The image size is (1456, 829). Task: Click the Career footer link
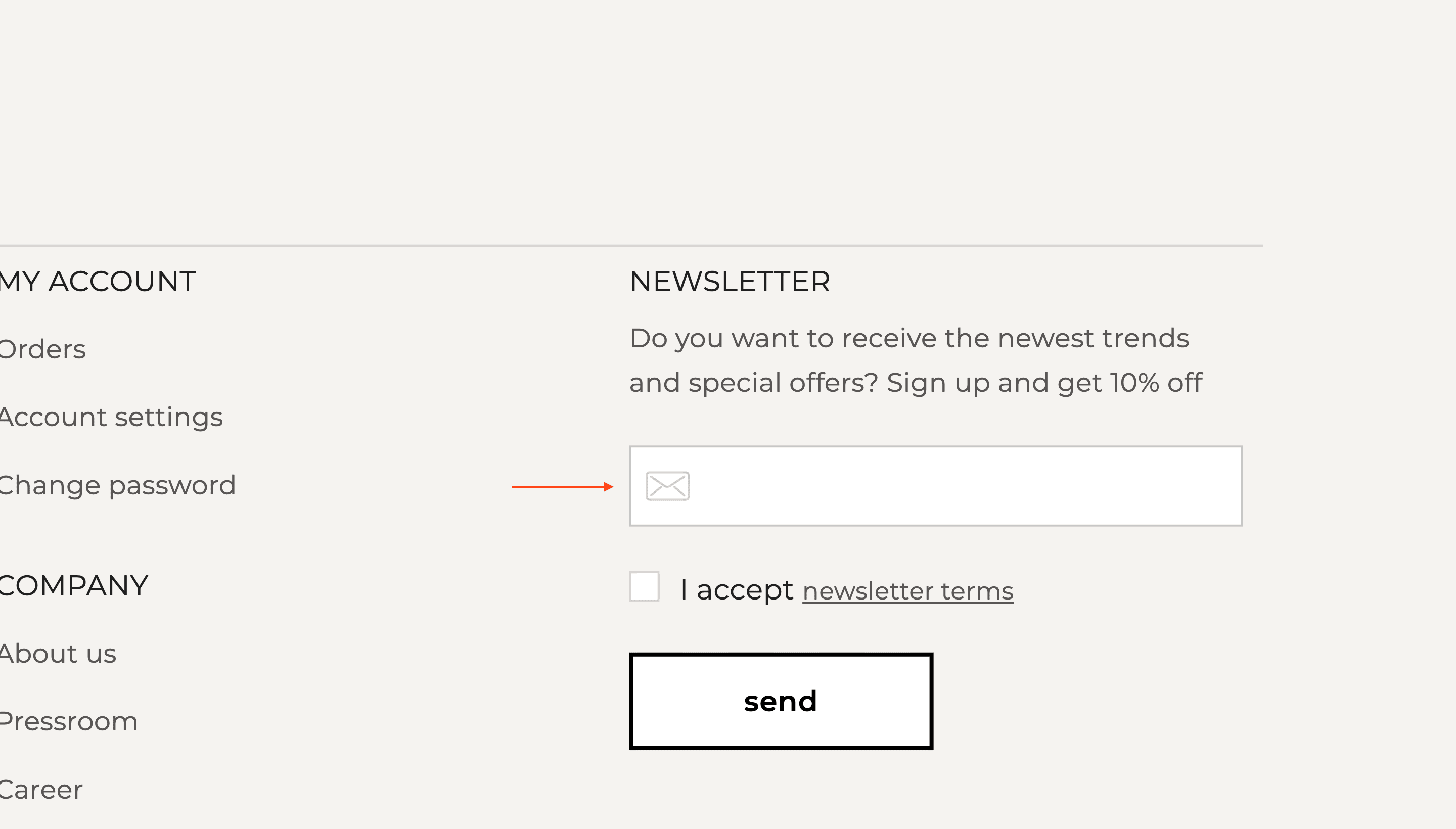click(x=41, y=789)
